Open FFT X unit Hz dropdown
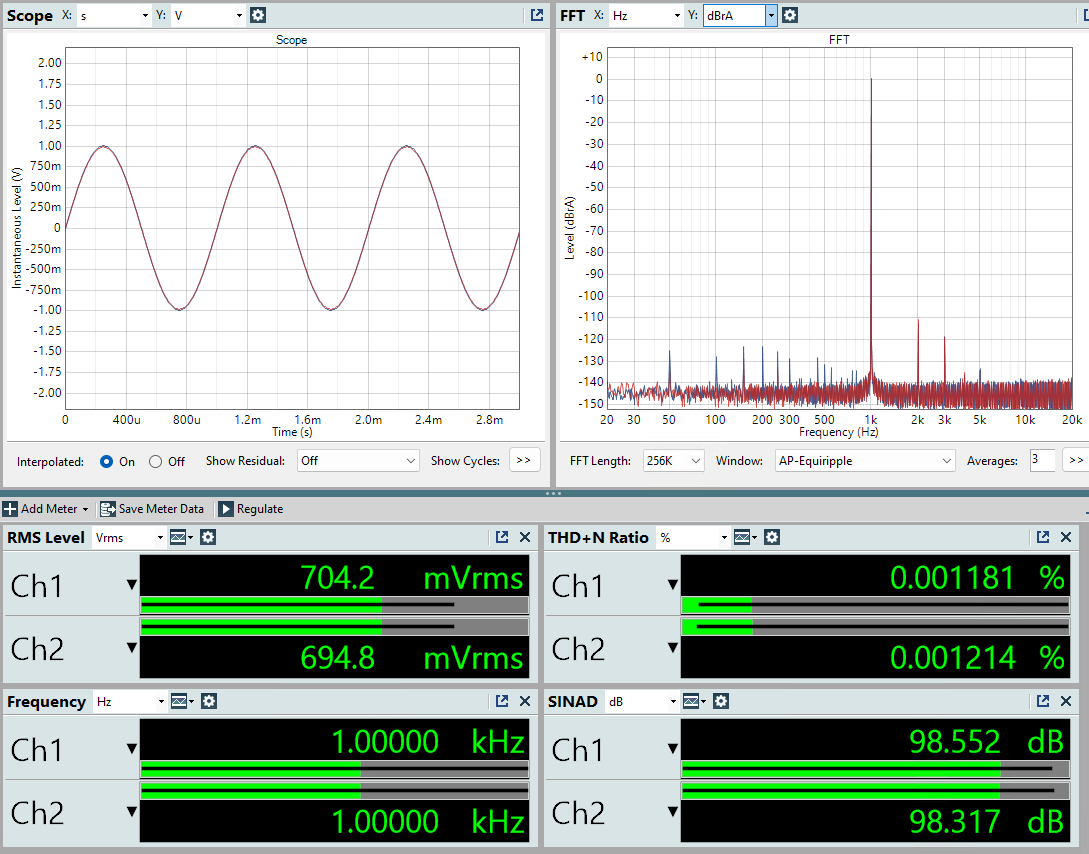 pyautogui.click(x=646, y=15)
